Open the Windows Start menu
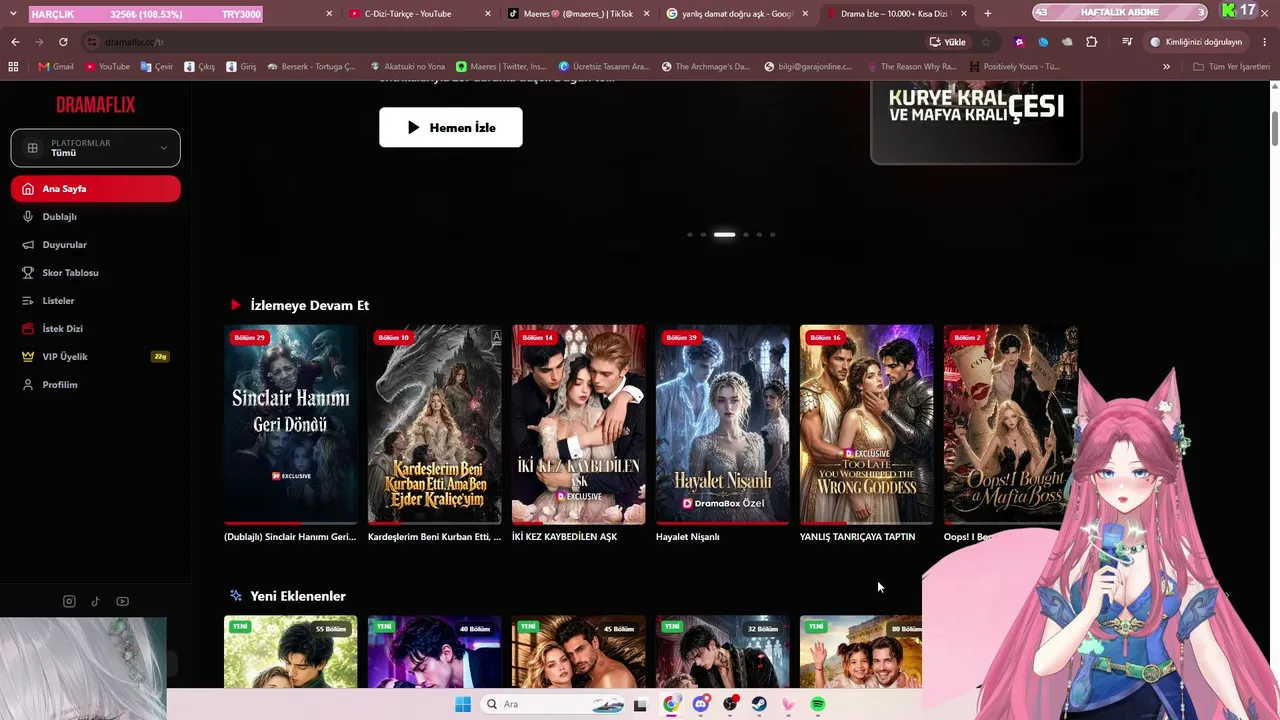Screen dimensions: 1280x720 point(463,704)
